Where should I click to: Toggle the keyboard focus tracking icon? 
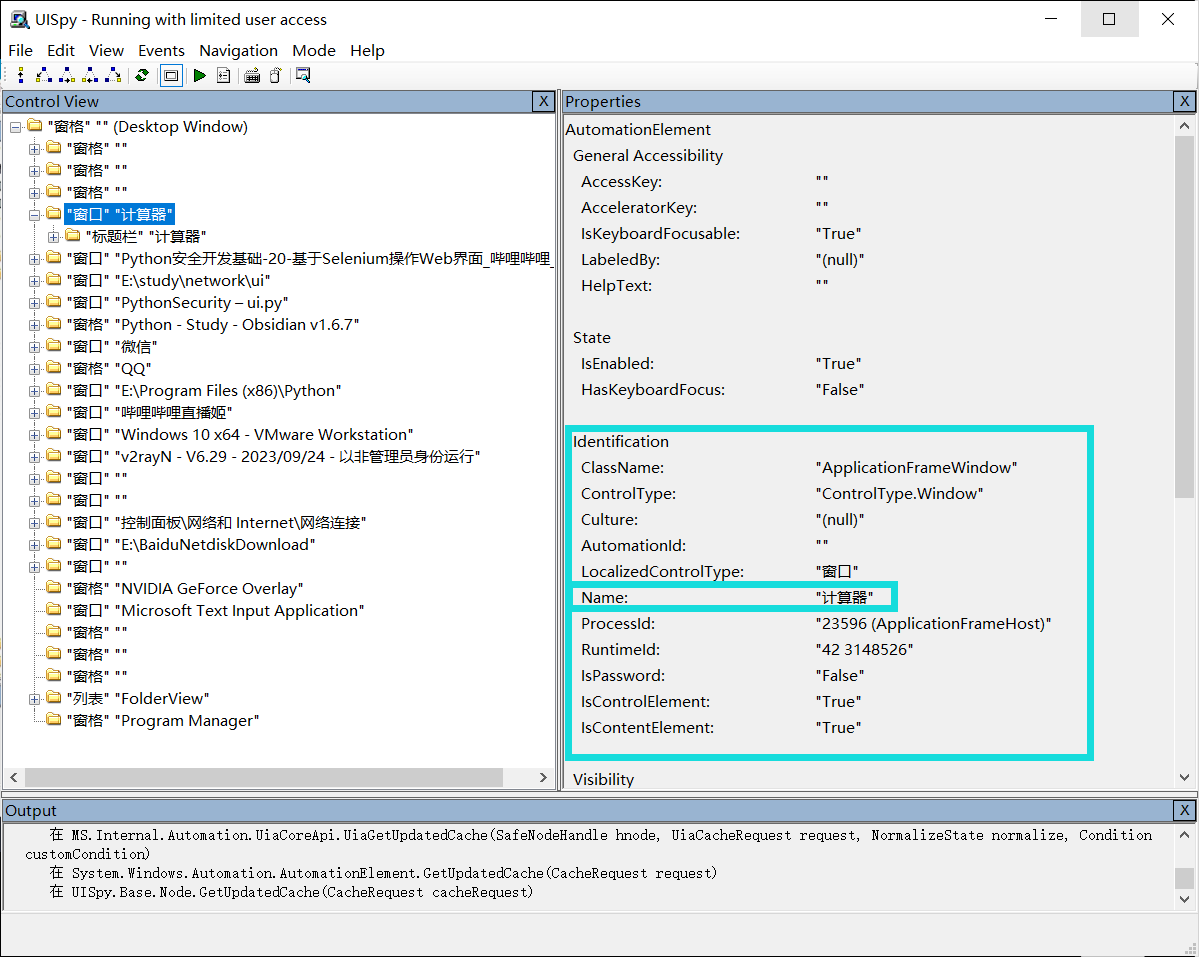pos(252,75)
